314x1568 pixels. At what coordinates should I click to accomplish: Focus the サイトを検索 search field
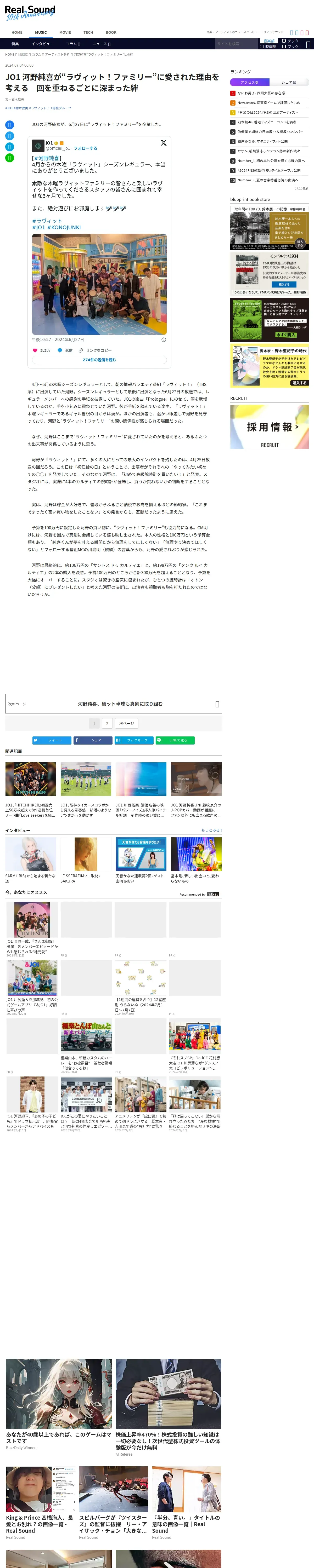tap(236, 44)
